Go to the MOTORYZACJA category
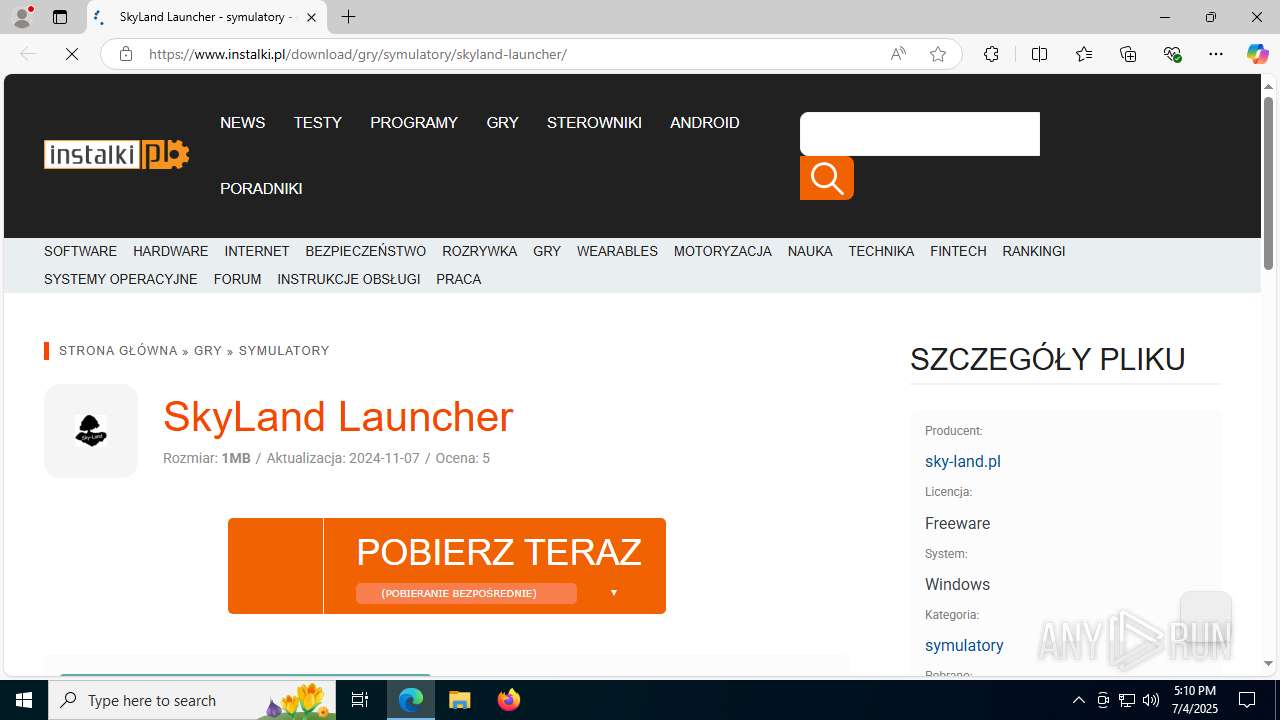The height and width of the screenshot is (720, 1280). point(723,251)
